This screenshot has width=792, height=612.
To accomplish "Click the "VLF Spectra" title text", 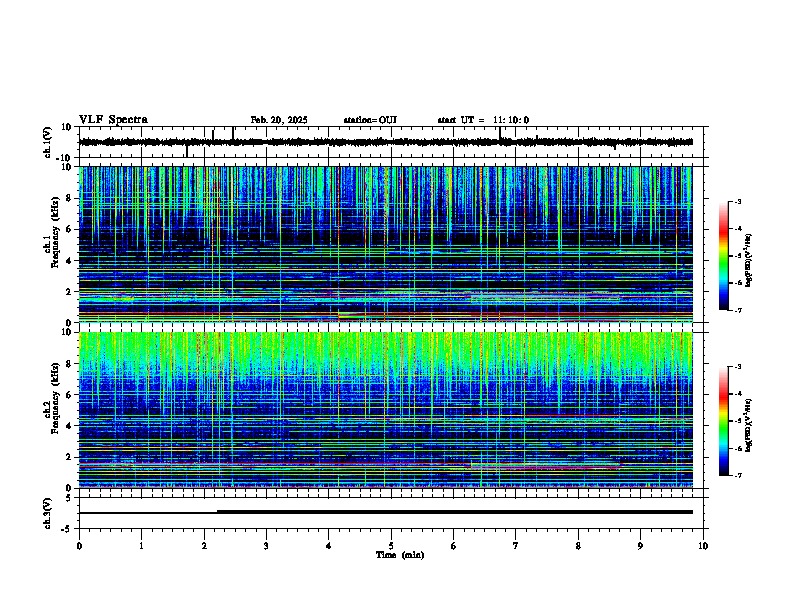I will pyautogui.click(x=113, y=120).
